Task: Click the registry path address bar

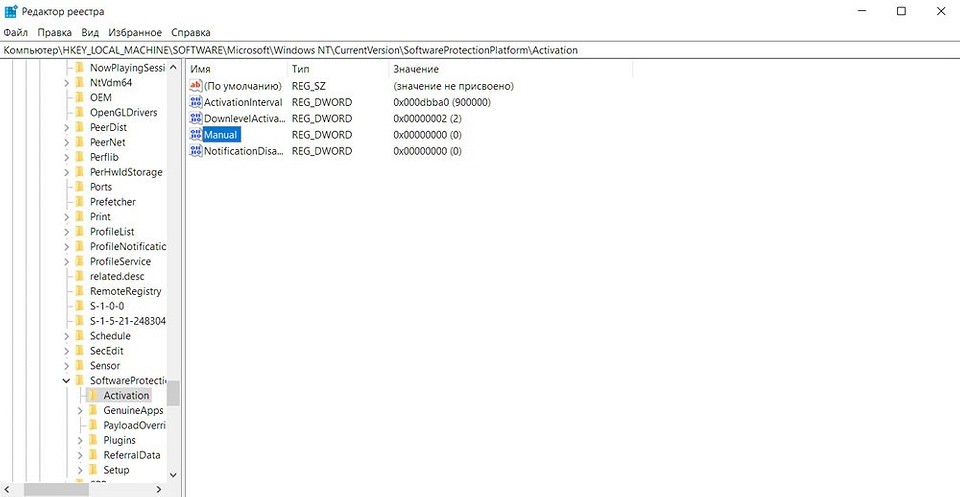Action: (x=480, y=50)
